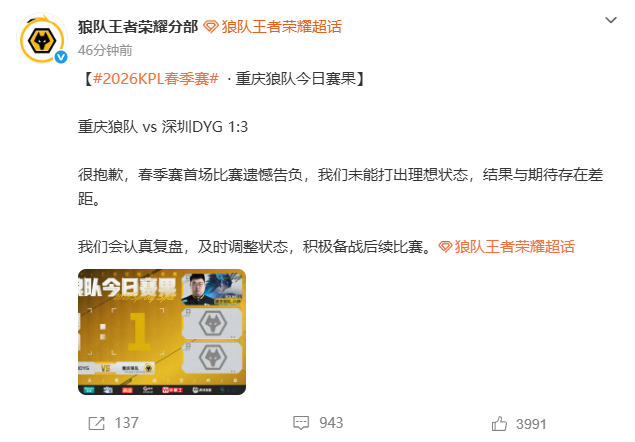635x442 pixels.
Task: Click the title text 重庆狼队今日赛果
Action: click(x=295, y=79)
